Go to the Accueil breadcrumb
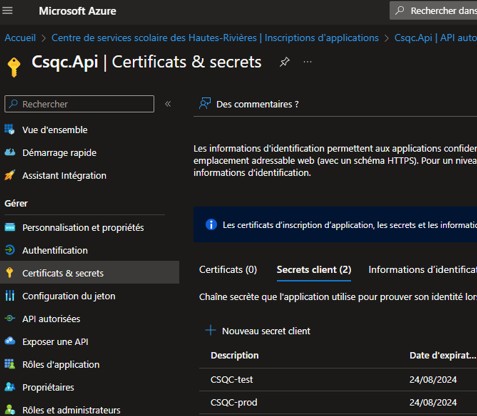Viewport: 477px width, 416px height. [20, 38]
